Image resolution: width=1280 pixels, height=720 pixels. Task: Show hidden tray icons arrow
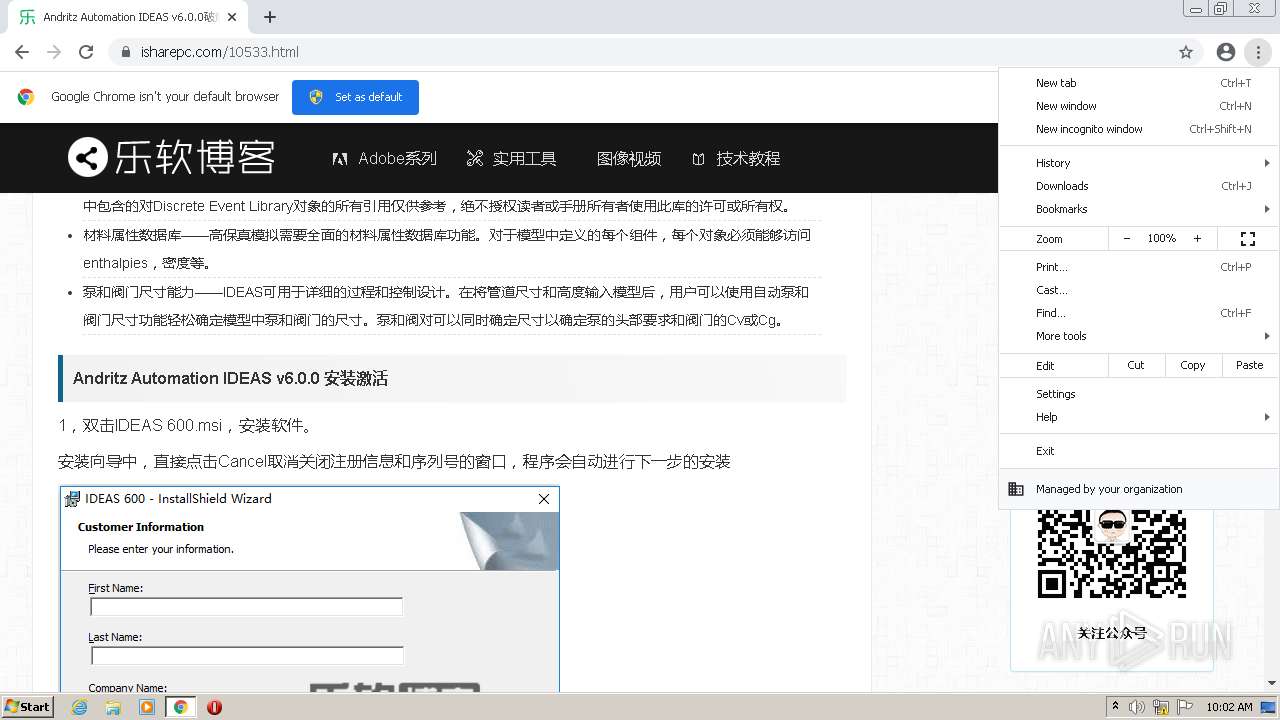(1115, 707)
